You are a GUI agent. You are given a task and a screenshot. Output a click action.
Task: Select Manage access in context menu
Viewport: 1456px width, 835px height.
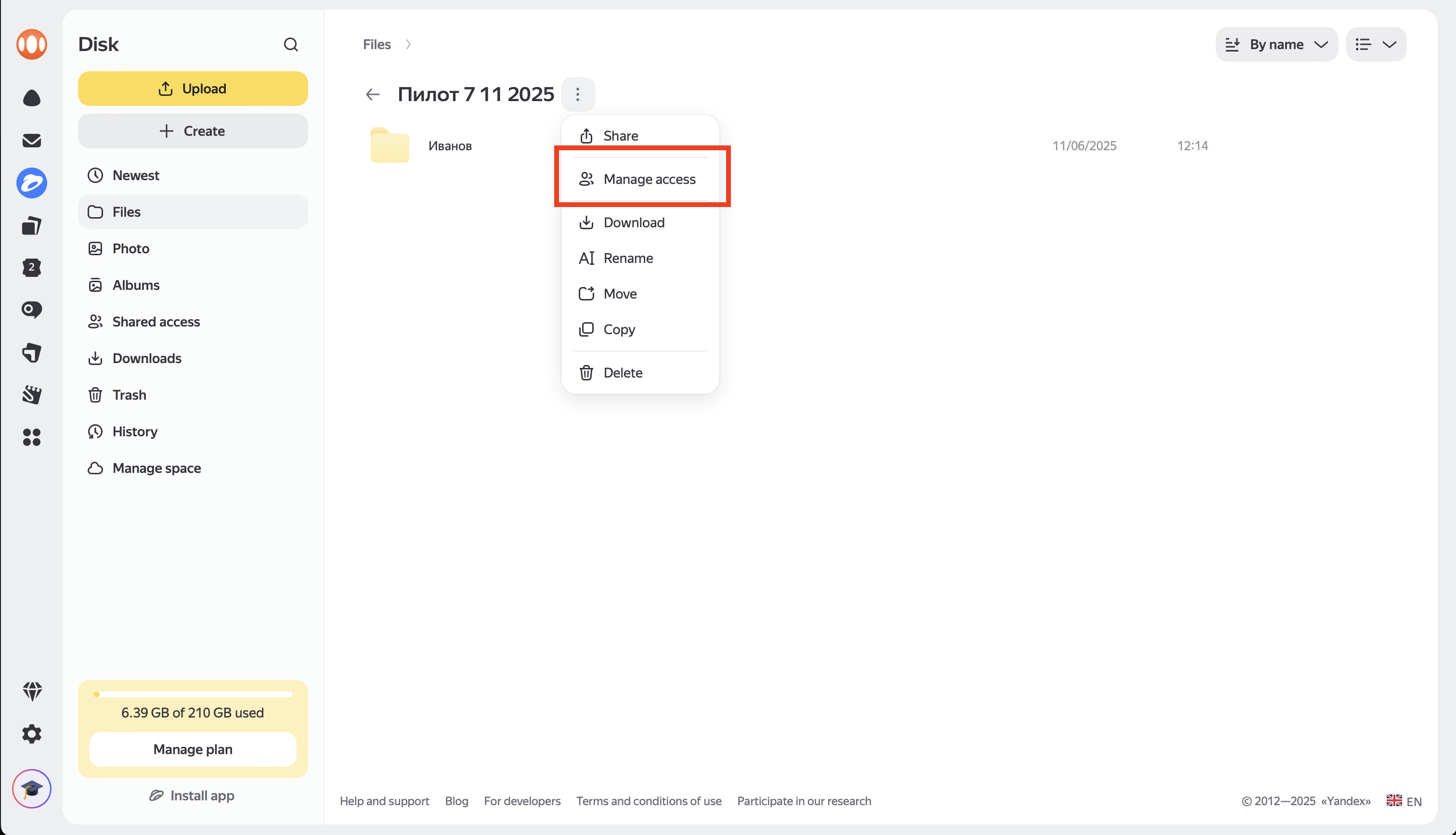click(x=649, y=179)
